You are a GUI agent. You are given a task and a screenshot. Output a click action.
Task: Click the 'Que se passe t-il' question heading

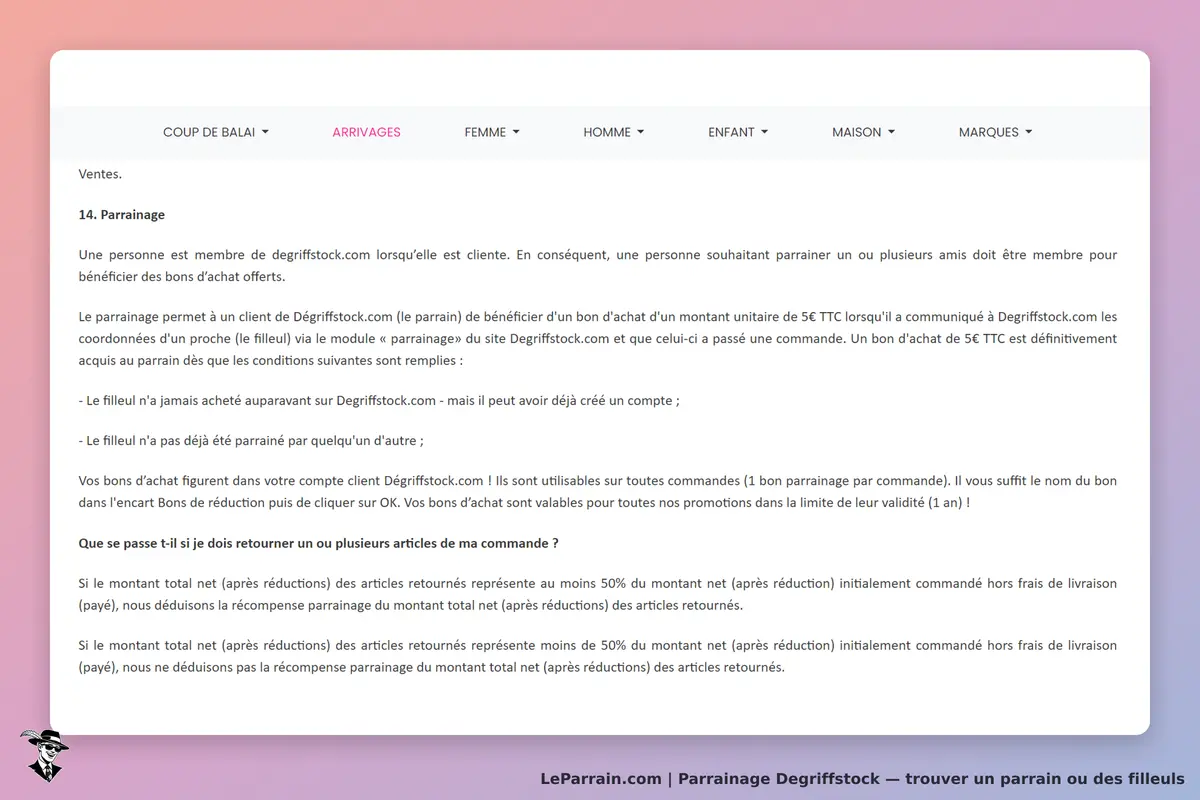[x=318, y=544]
